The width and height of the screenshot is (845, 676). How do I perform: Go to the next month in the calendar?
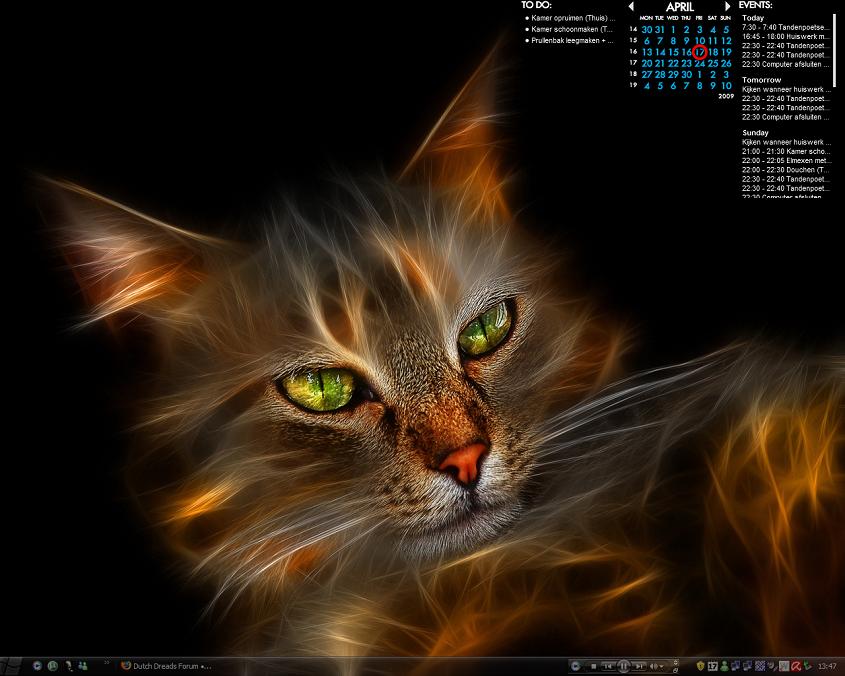point(728,6)
